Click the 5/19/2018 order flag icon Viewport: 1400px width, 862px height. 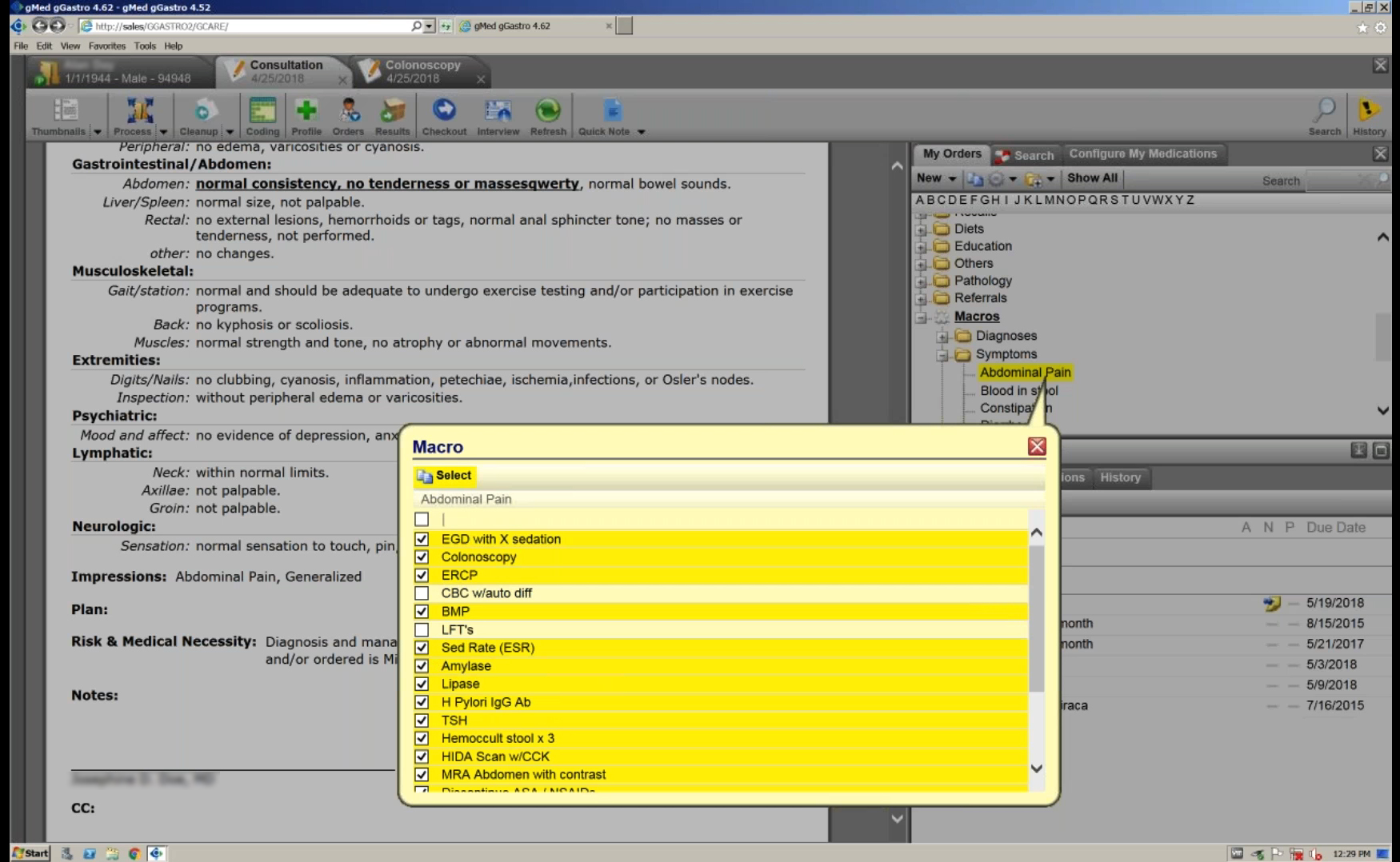tap(1271, 604)
